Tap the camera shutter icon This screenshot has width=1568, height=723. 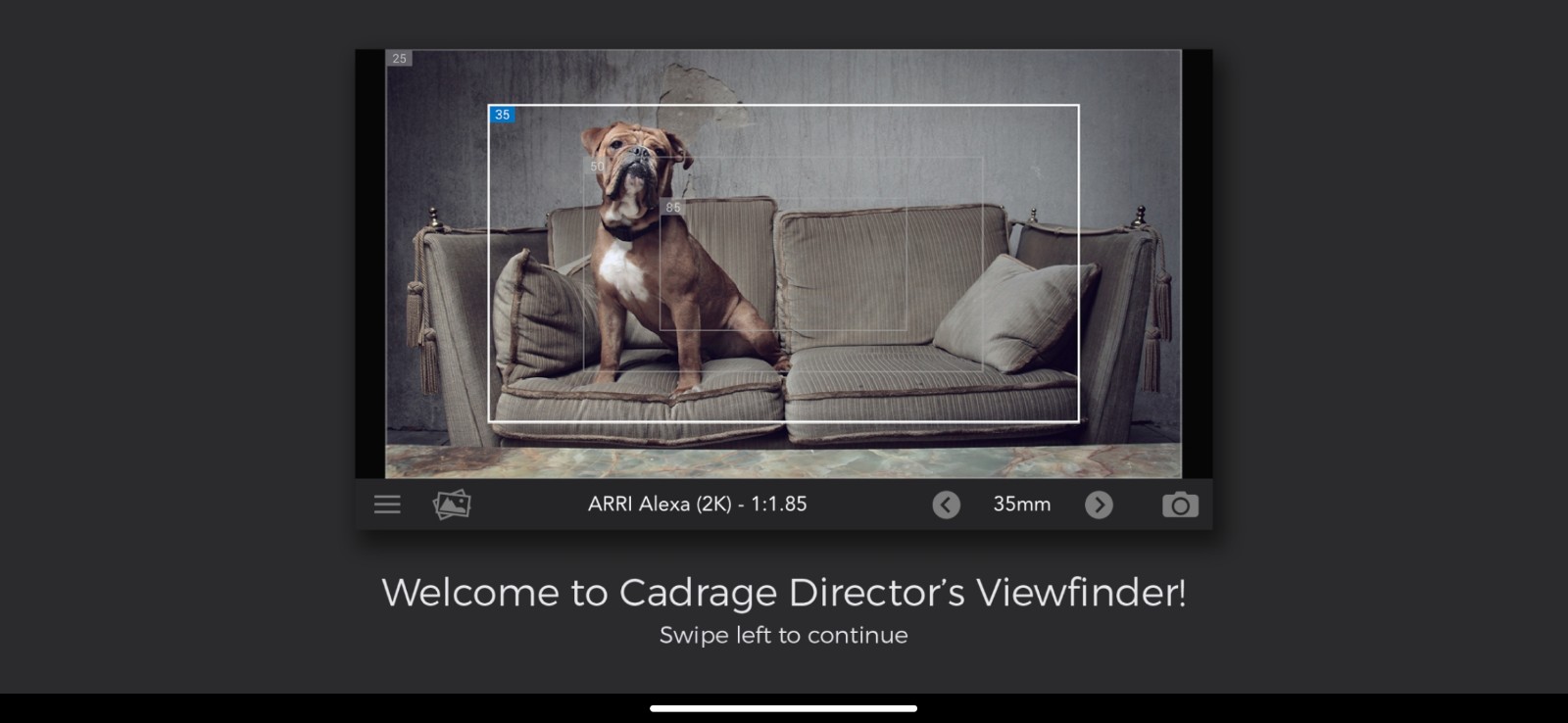coord(1180,505)
